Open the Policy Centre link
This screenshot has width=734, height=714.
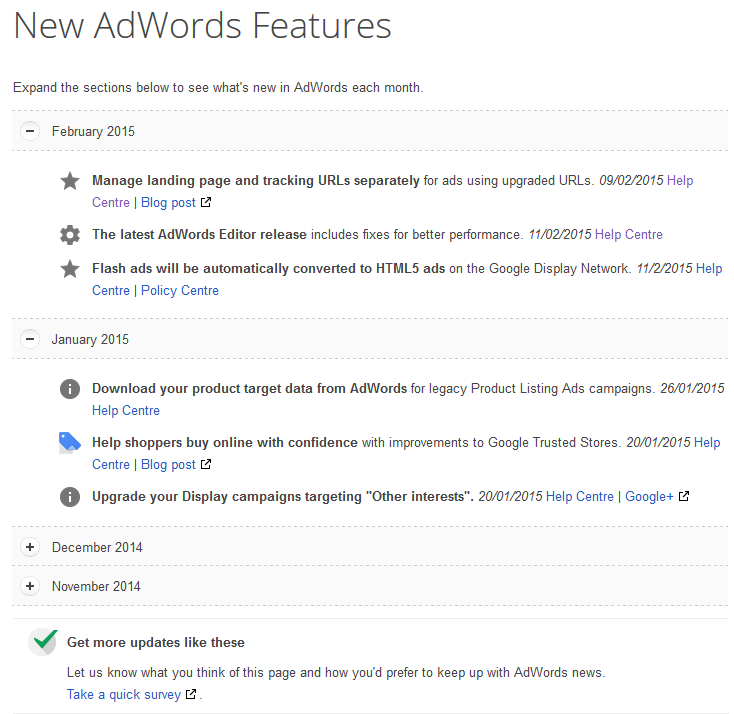pos(179,290)
